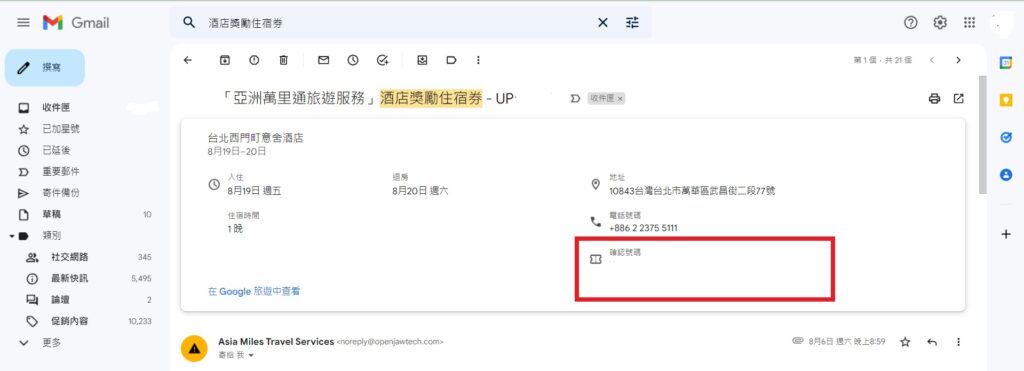Click the 撰寫 compose button
Image resolution: width=1024 pixels, height=371 pixels.
[44, 67]
